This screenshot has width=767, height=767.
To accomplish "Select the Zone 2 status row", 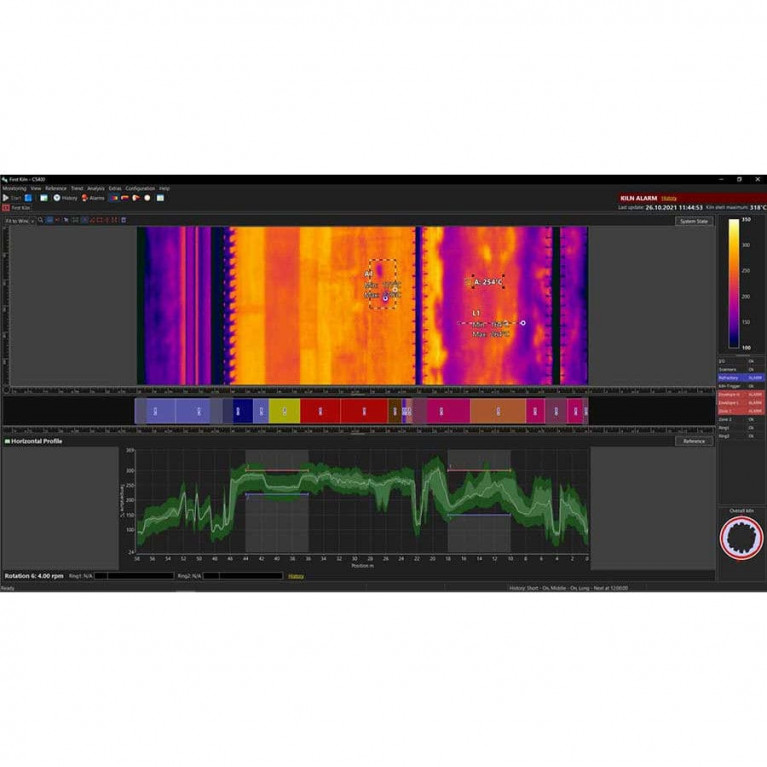I will pyautogui.click(x=741, y=419).
